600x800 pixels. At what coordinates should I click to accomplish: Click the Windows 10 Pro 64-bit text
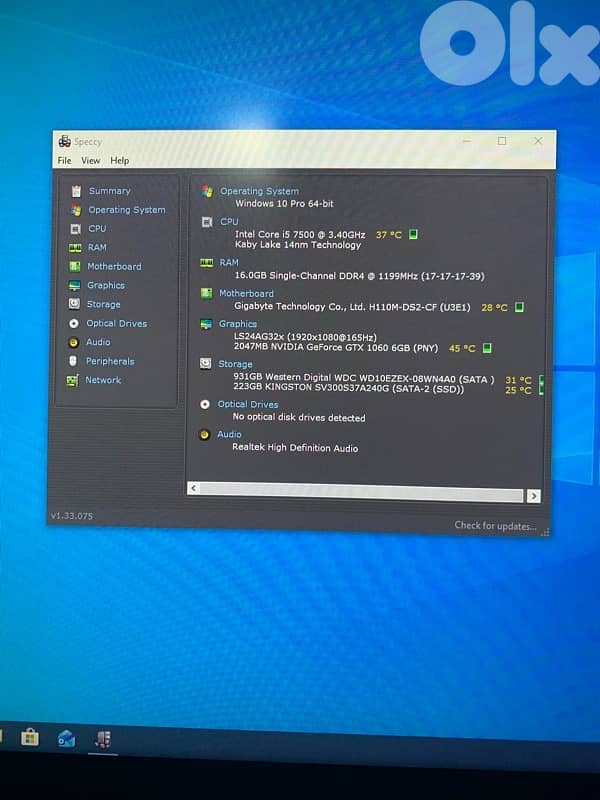click(x=284, y=204)
